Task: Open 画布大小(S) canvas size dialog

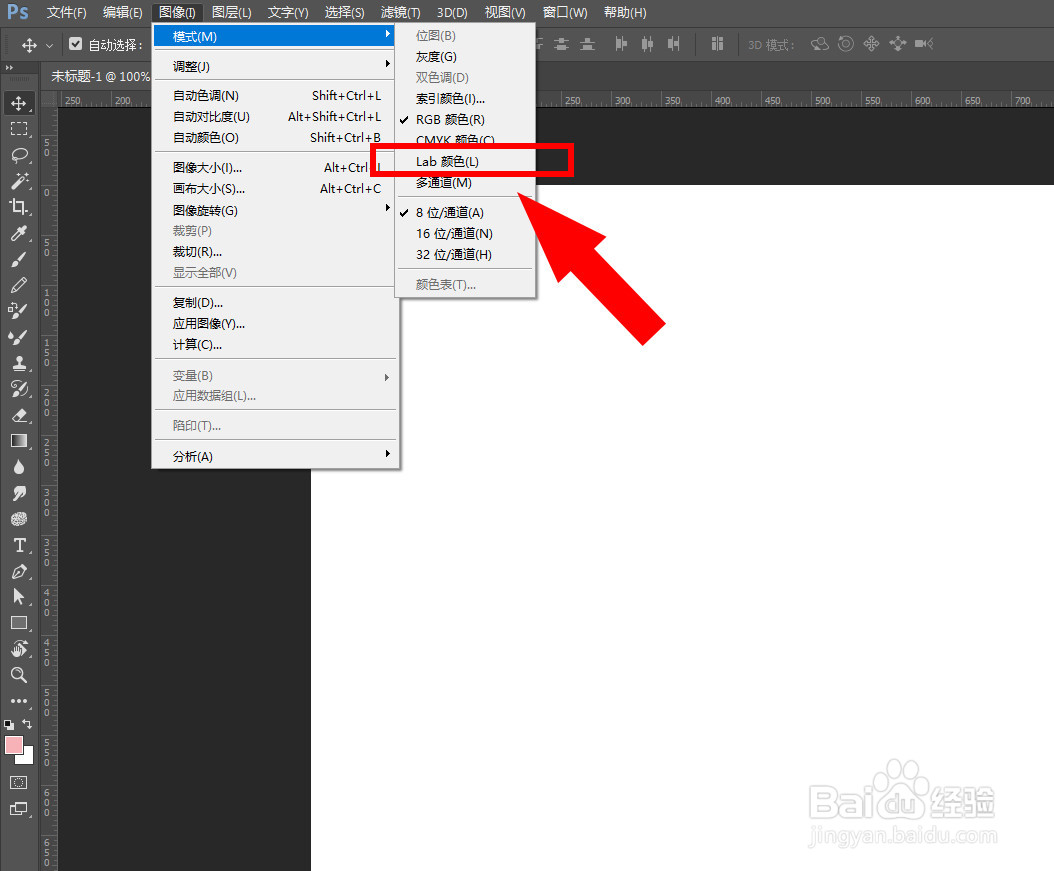Action: [275, 188]
